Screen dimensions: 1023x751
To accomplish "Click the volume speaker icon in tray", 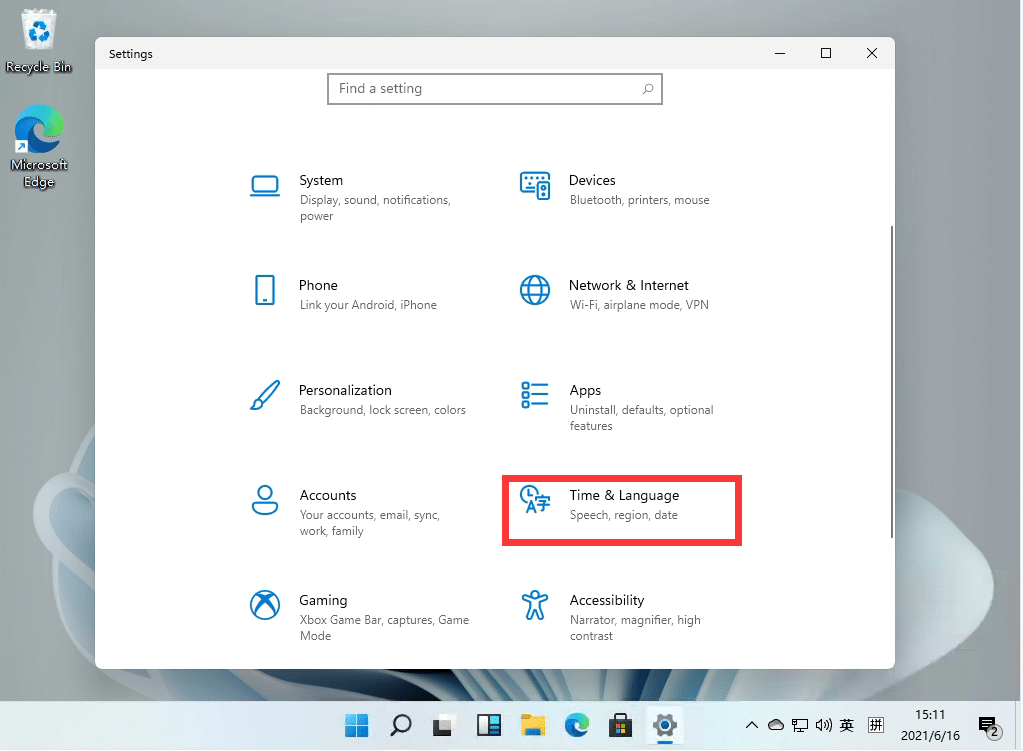I will 823,725.
